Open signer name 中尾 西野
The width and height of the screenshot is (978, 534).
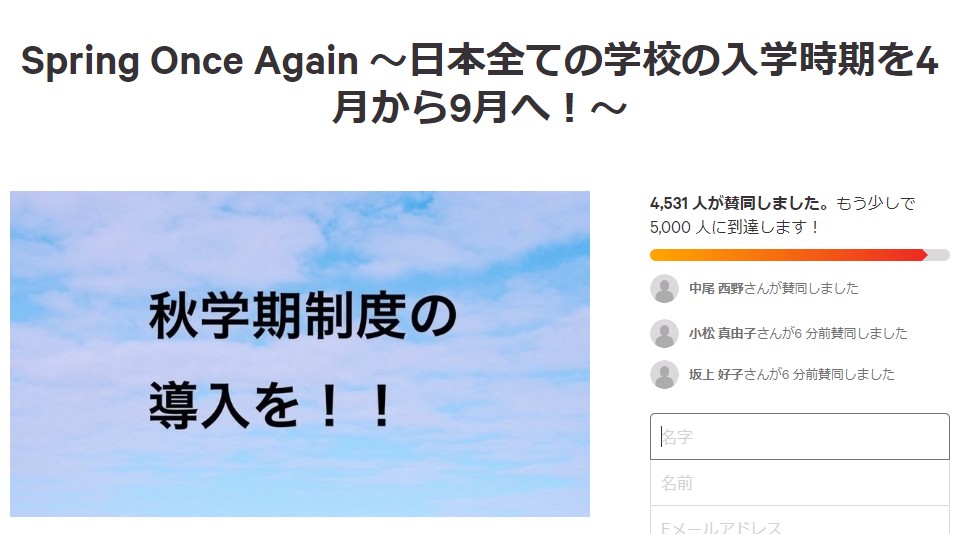pyautogui.click(x=716, y=288)
